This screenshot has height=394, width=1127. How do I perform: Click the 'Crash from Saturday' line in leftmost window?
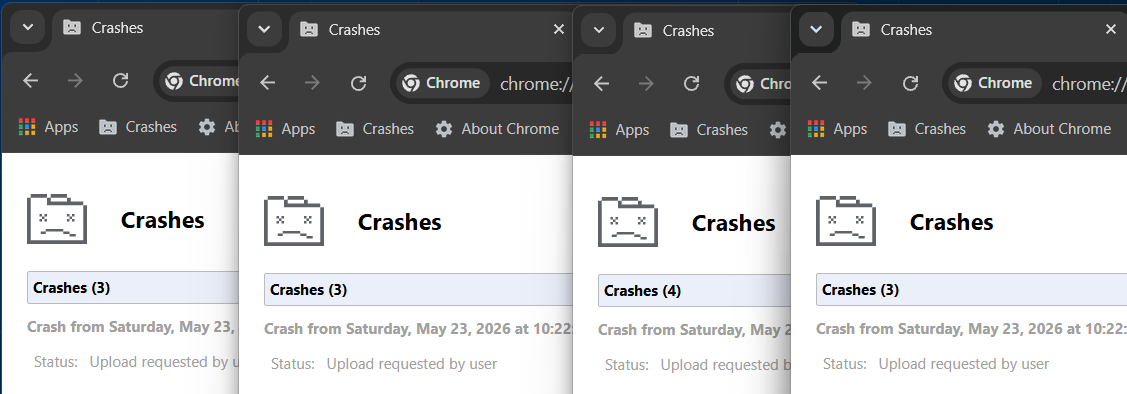tap(132, 326)
